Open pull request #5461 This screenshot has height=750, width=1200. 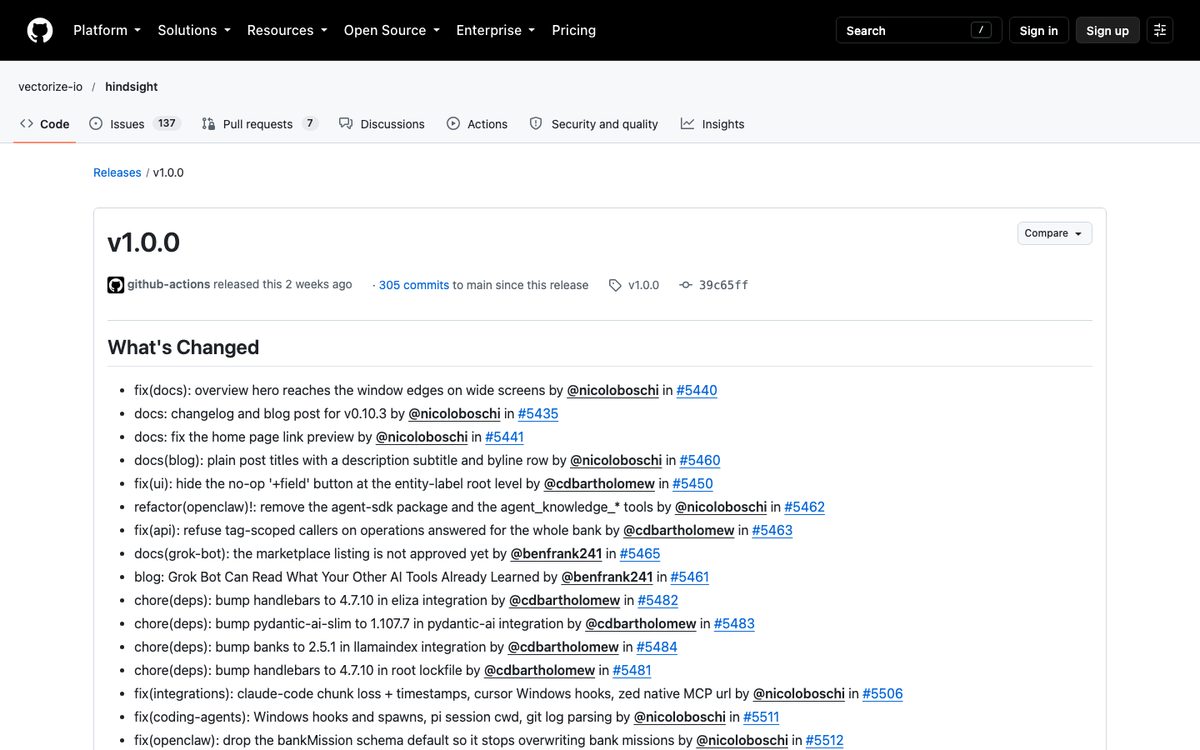(690, 577)
